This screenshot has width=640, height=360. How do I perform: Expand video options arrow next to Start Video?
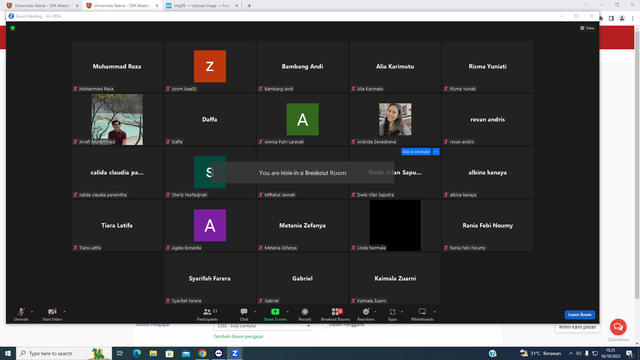pos(64,312)
